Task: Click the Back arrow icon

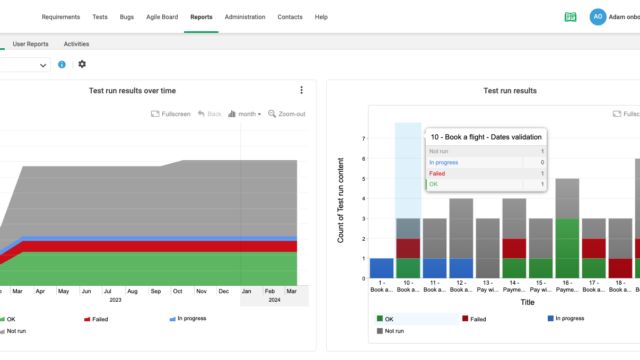Action: tap(201, 114)
